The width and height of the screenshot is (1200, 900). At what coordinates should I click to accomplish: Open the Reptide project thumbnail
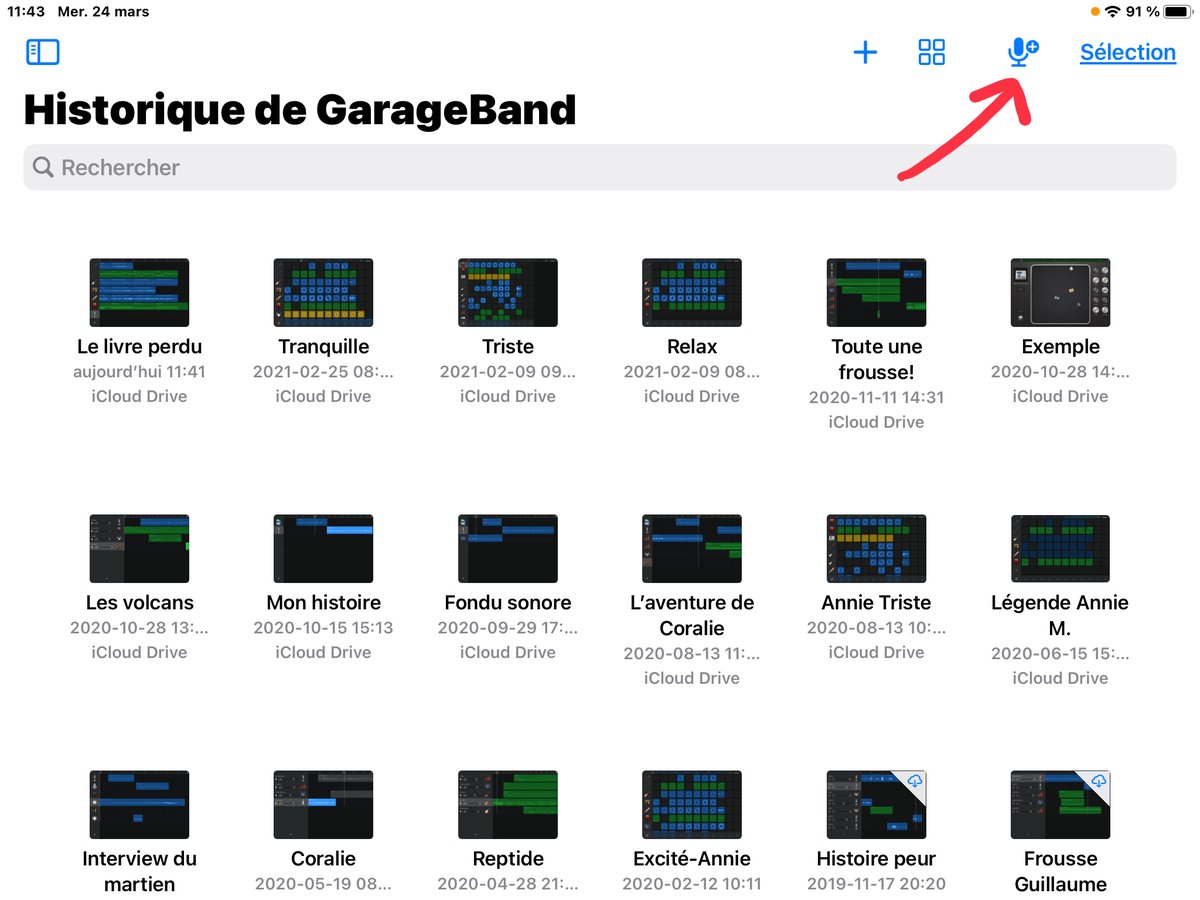click(508, 804)
